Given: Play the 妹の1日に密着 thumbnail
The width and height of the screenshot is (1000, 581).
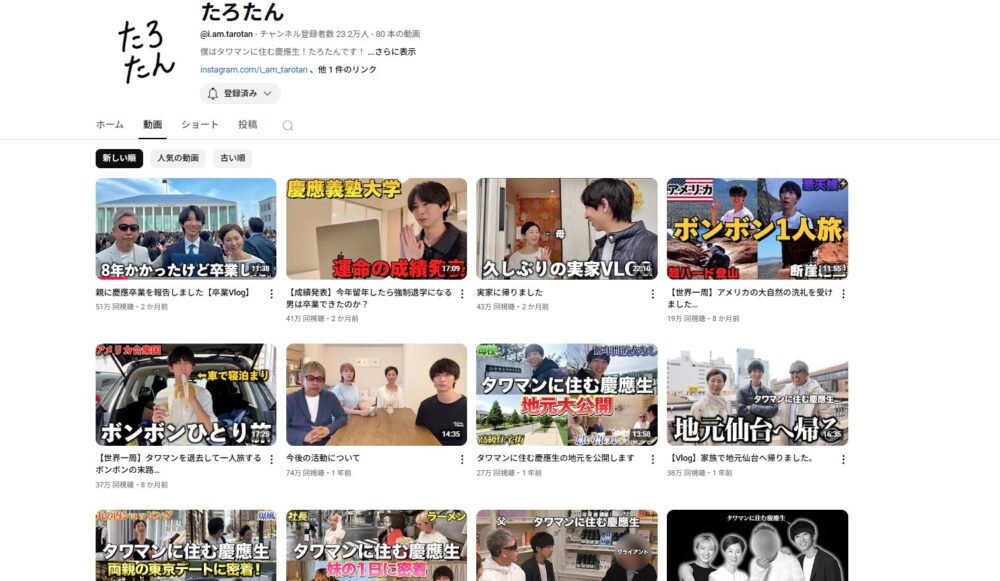Looking at the screenshot, I should [x=376, y=545].
